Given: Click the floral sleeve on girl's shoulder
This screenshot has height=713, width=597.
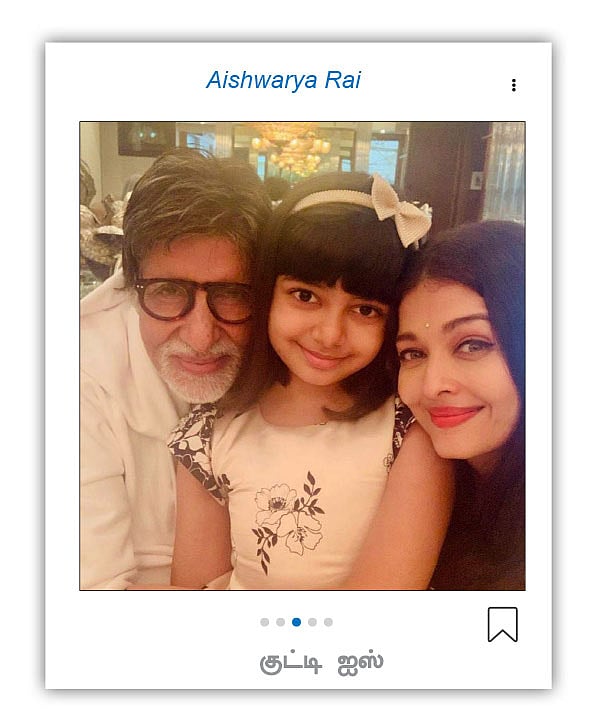Looking at the screenshot, I should (x=194, y=448).
